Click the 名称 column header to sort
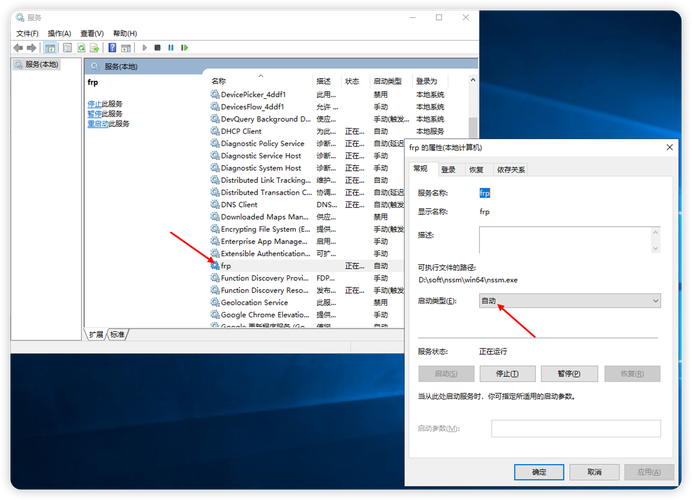 219,81
